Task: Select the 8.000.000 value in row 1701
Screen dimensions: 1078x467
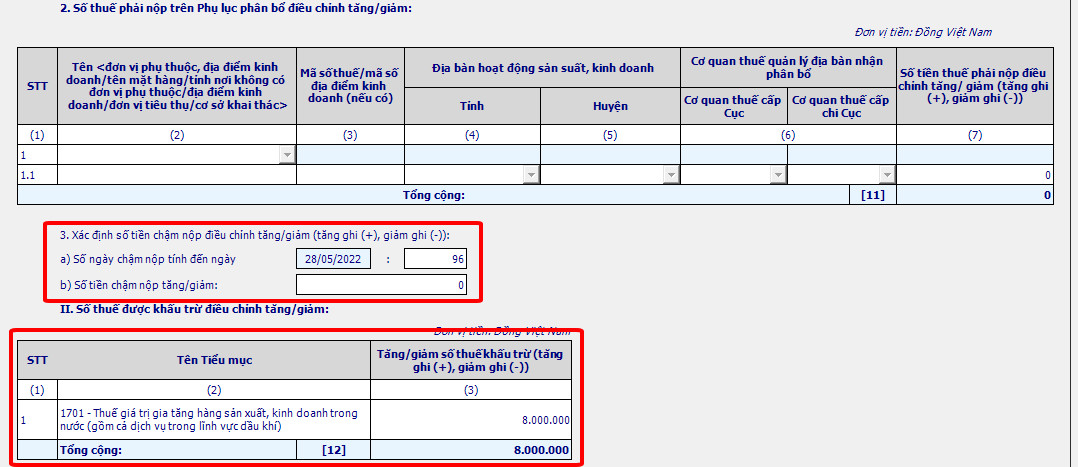Action: point(470,420)
